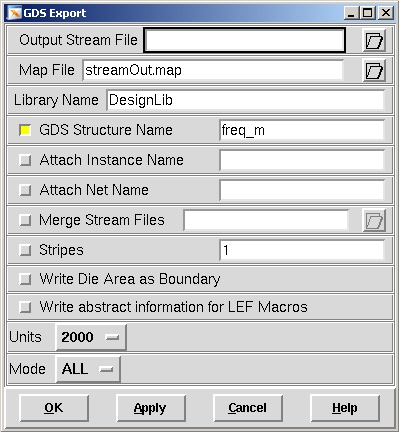Viewport: 399px width, 432px height.
Task: Click the Stripes value field showing 1
Action: [302, 250]
